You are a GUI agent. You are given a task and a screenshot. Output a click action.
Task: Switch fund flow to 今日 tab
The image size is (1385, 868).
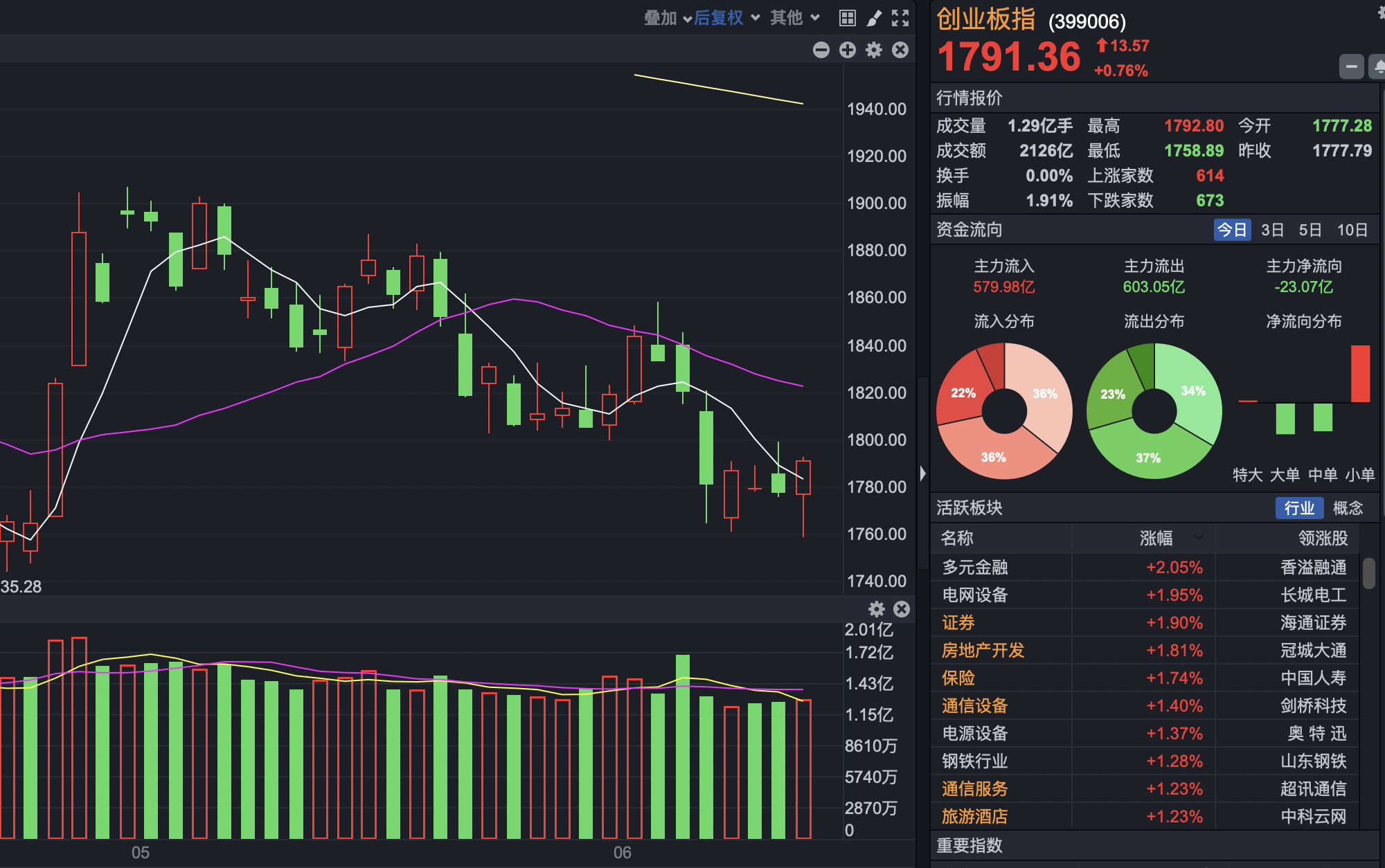pos(1233,230)
